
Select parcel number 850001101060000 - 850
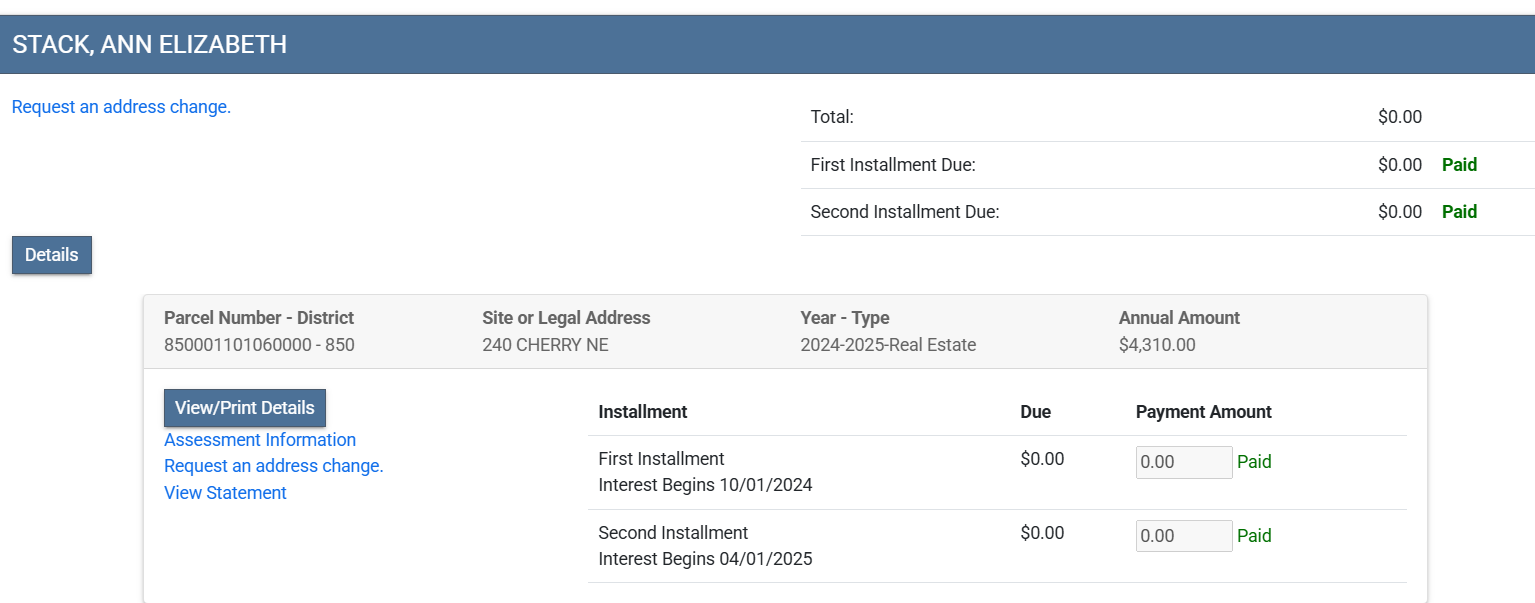[259, 345]
